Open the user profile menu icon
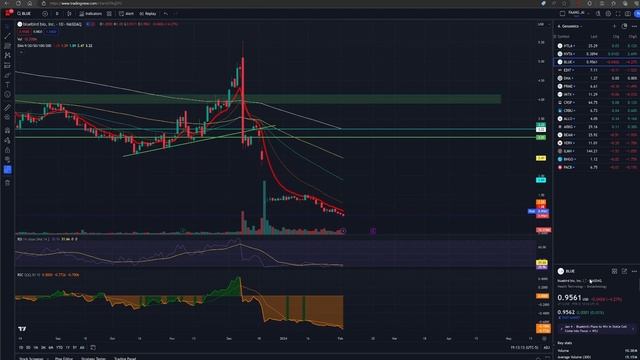This screenshot has width=640, height=360. click(x=8, y=13)
